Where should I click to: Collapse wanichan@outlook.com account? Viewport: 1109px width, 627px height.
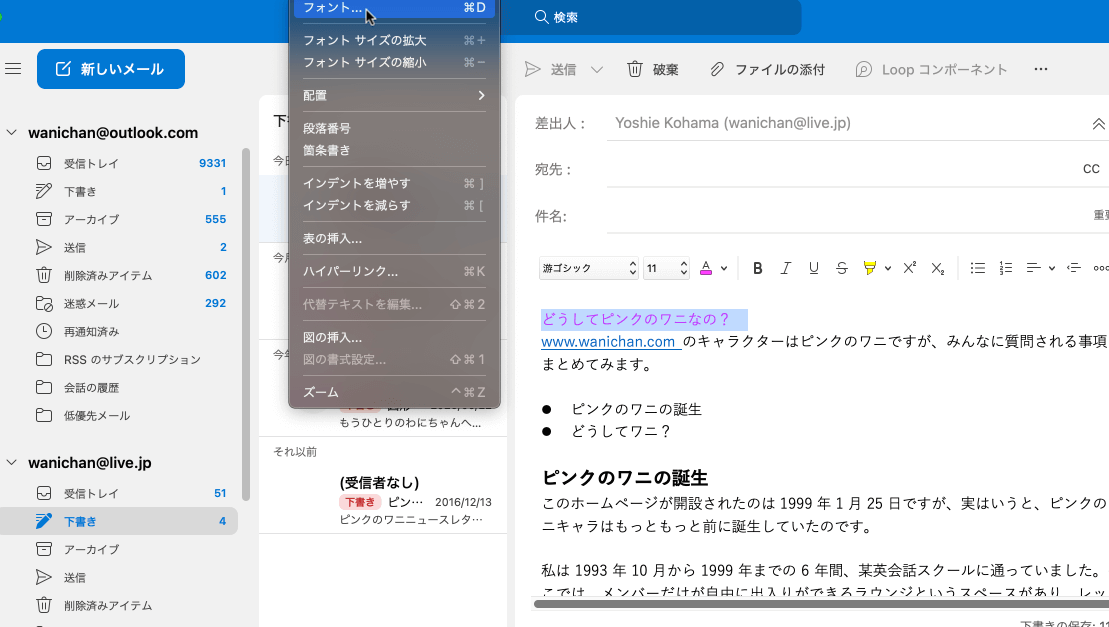(12, 132)
